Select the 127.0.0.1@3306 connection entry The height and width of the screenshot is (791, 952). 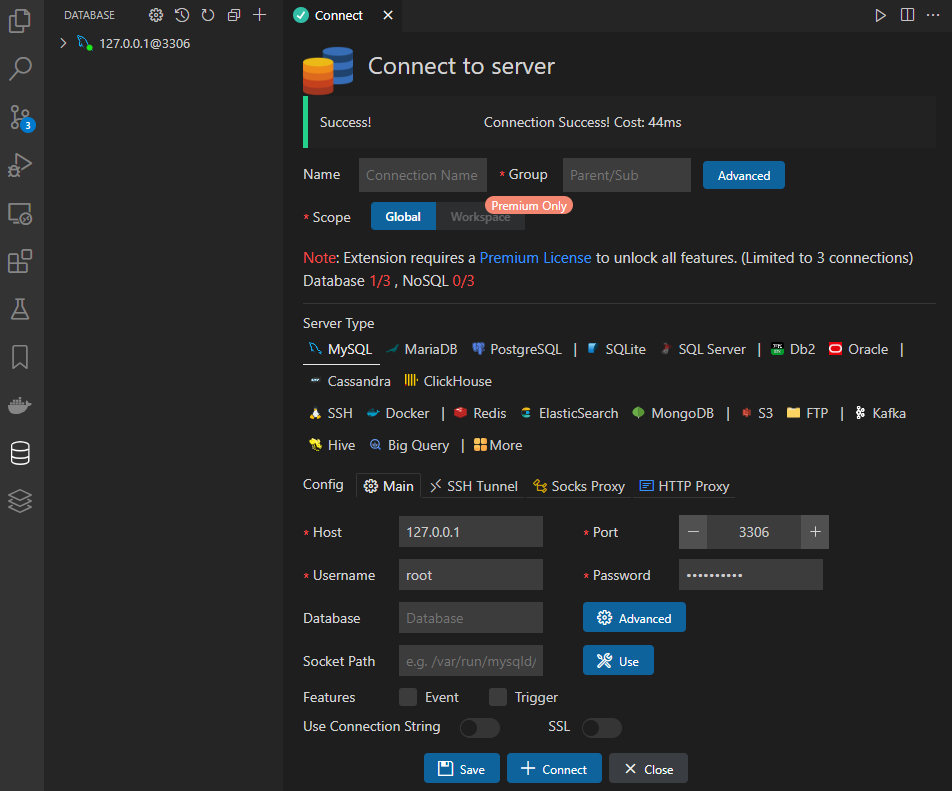144,44
